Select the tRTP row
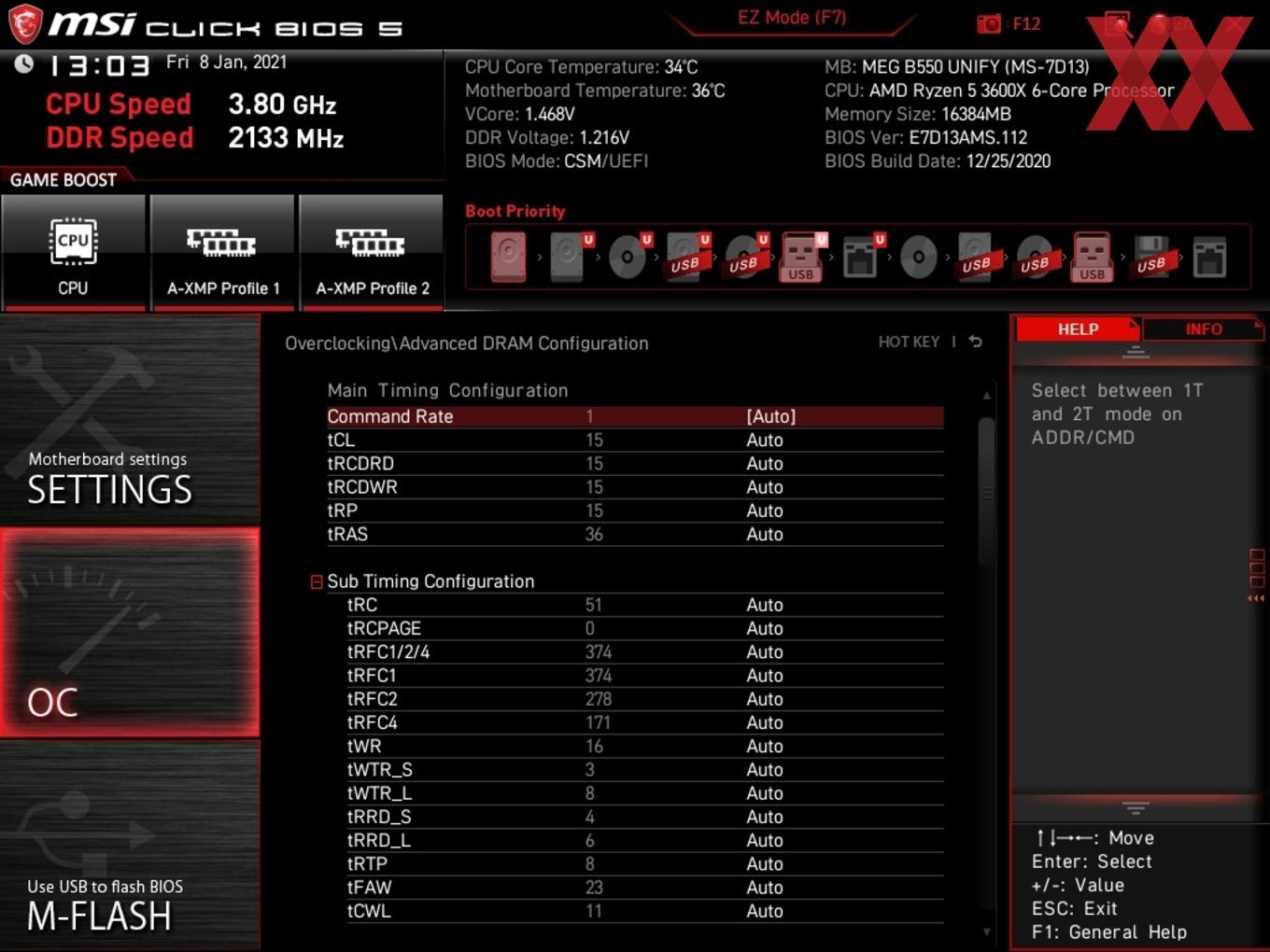The height and width of the screenshot is (952, 1270). 644,864
